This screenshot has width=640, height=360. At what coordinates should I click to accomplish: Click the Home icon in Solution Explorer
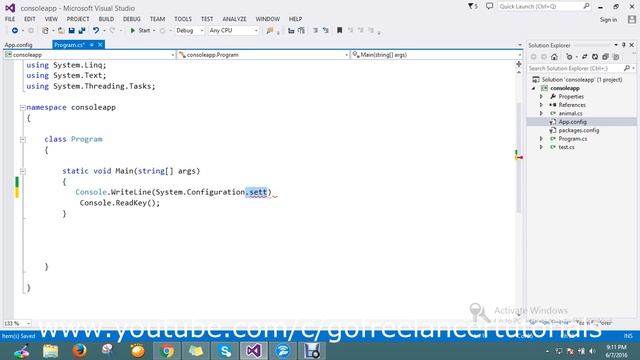click(x=554, y=57)
